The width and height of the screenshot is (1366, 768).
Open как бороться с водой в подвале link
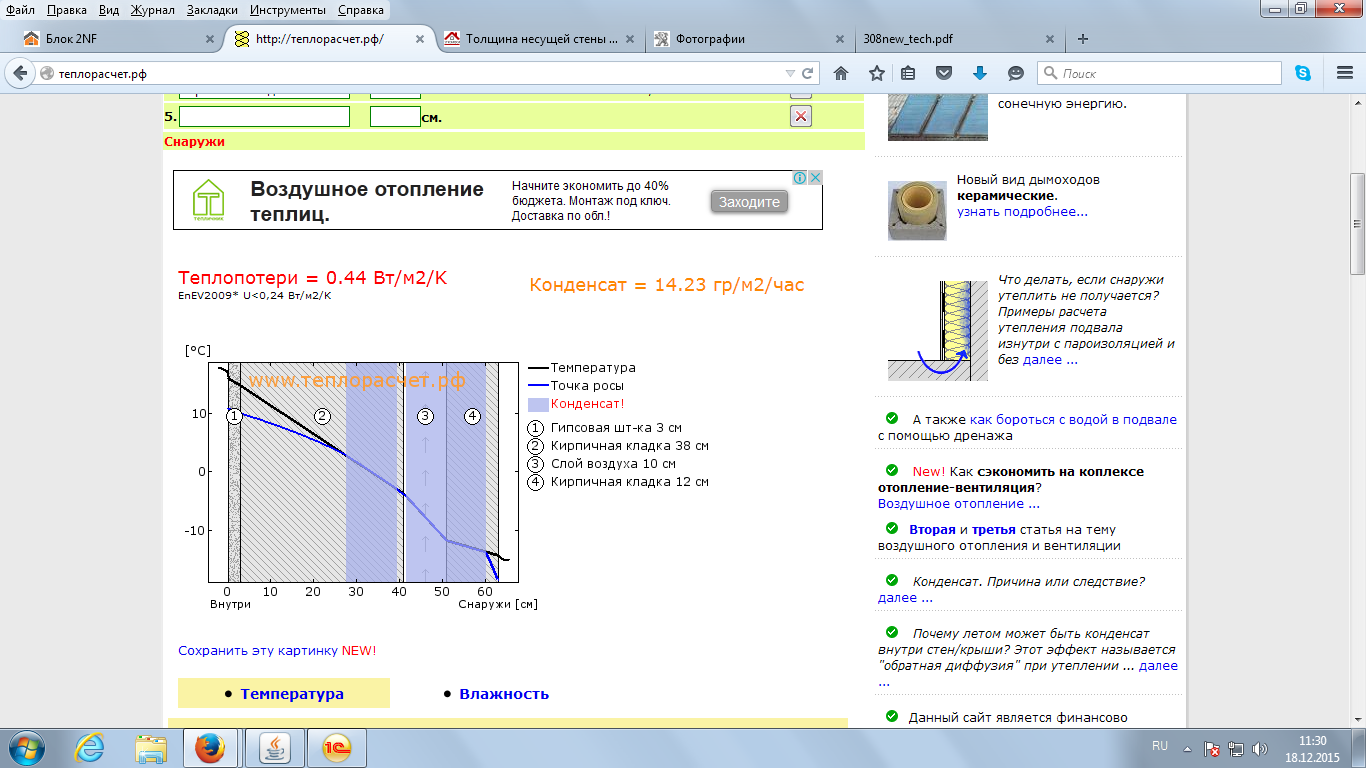1073,419
